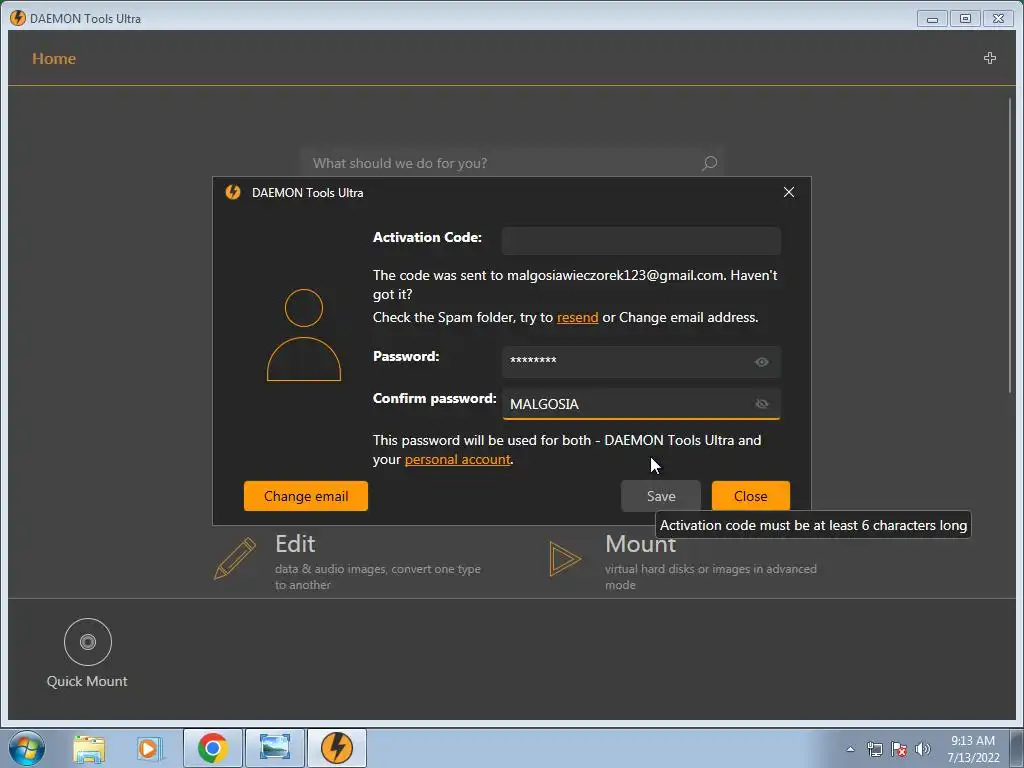Screen dimensions: 1024x768
Task: Click the user avatar icon in dialog
Action: (x=304, y=335)
